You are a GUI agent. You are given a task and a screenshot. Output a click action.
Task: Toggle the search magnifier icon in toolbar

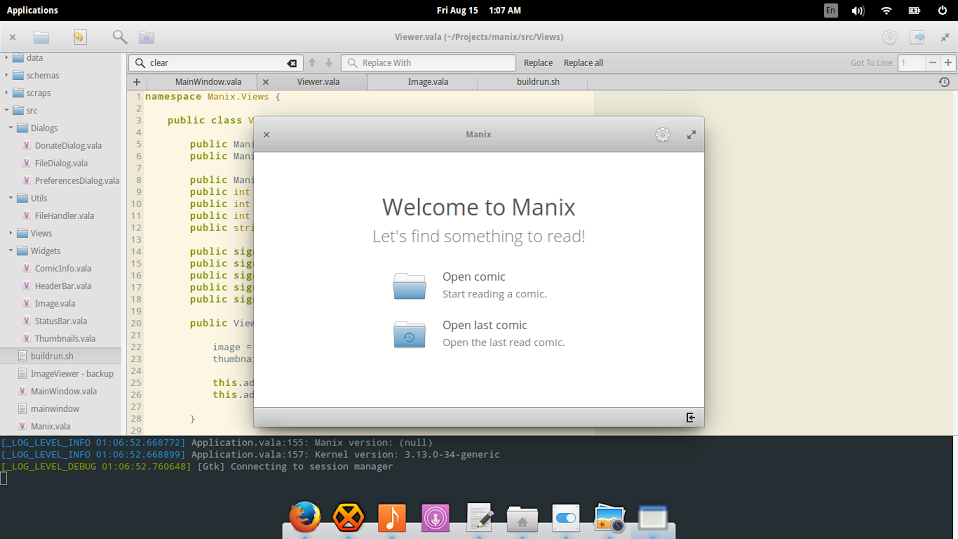[x=120, y=37]
